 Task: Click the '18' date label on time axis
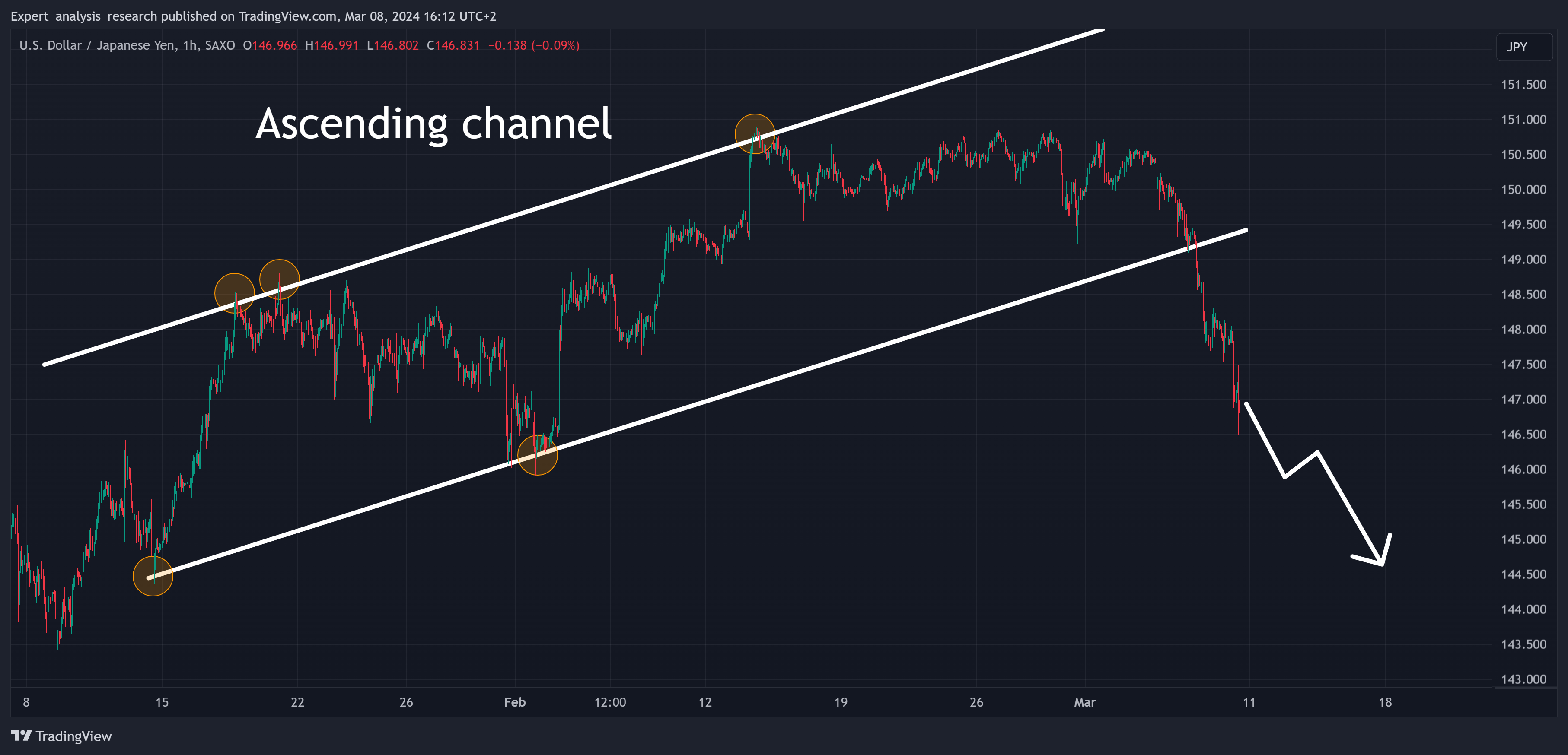1385,702
